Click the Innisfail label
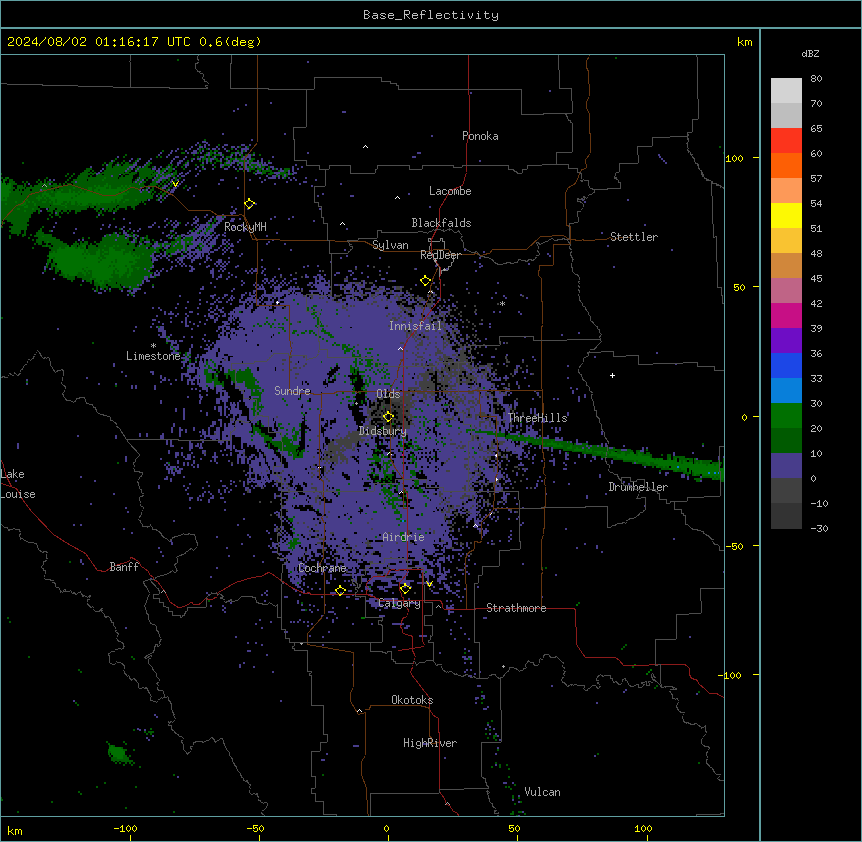The height and width of the screenshot is (842, 862). point(415,326)
